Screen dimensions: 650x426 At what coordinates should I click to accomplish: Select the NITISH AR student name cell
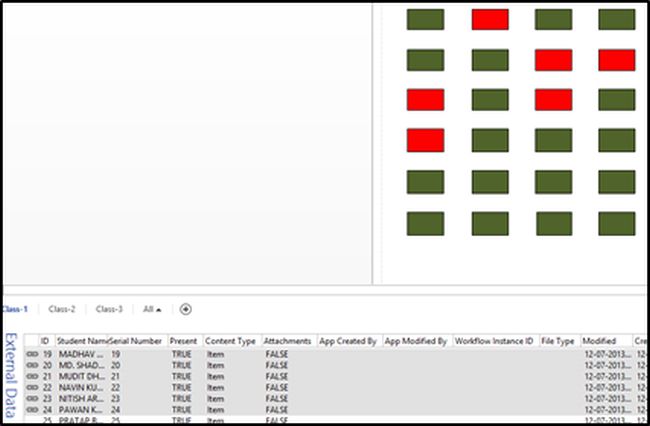[x=81, y=399]
